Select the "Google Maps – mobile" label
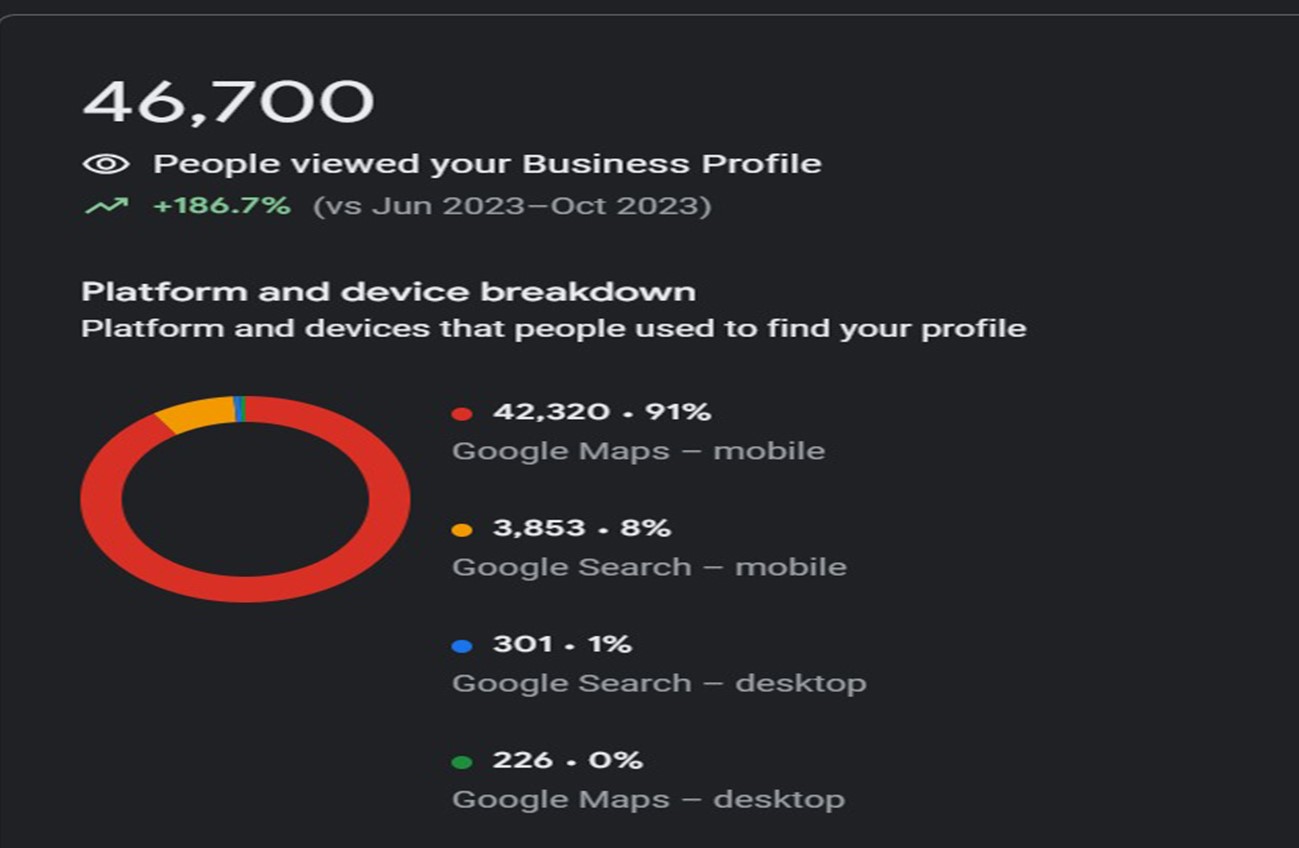 point(638,451)
